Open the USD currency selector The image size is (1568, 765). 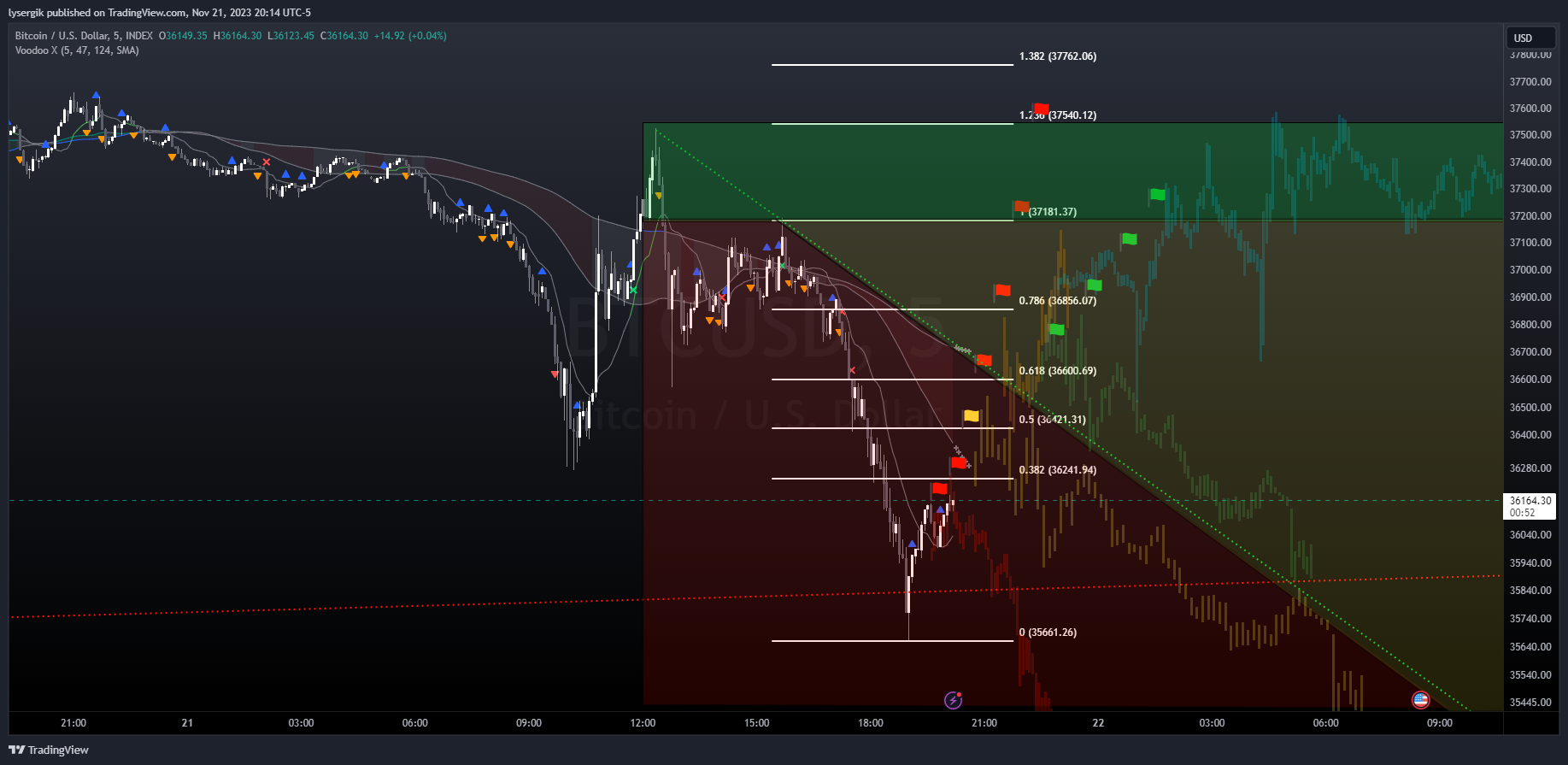coord(1530,38)
